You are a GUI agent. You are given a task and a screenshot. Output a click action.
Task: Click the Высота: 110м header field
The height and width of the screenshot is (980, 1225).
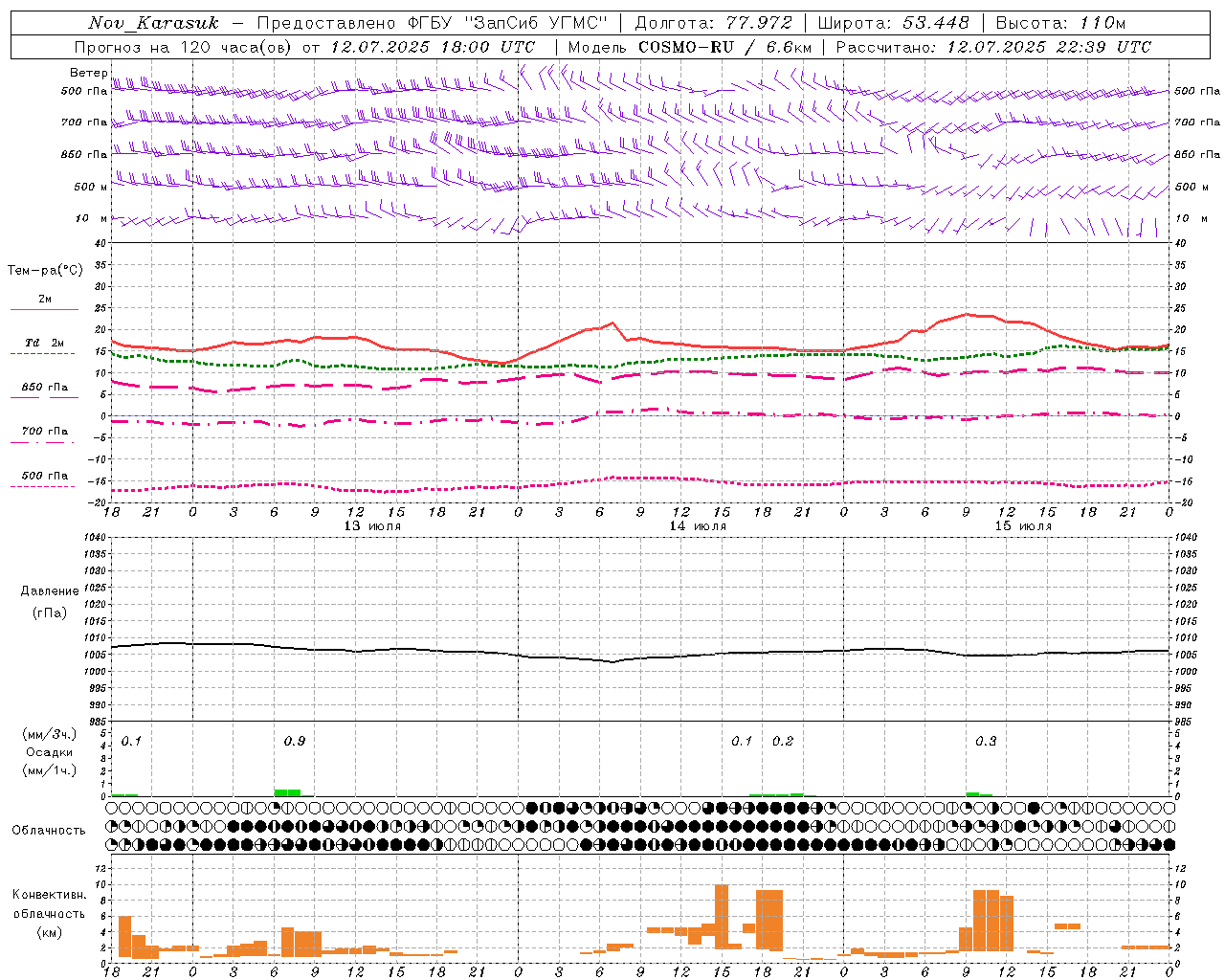(1061, 23)
